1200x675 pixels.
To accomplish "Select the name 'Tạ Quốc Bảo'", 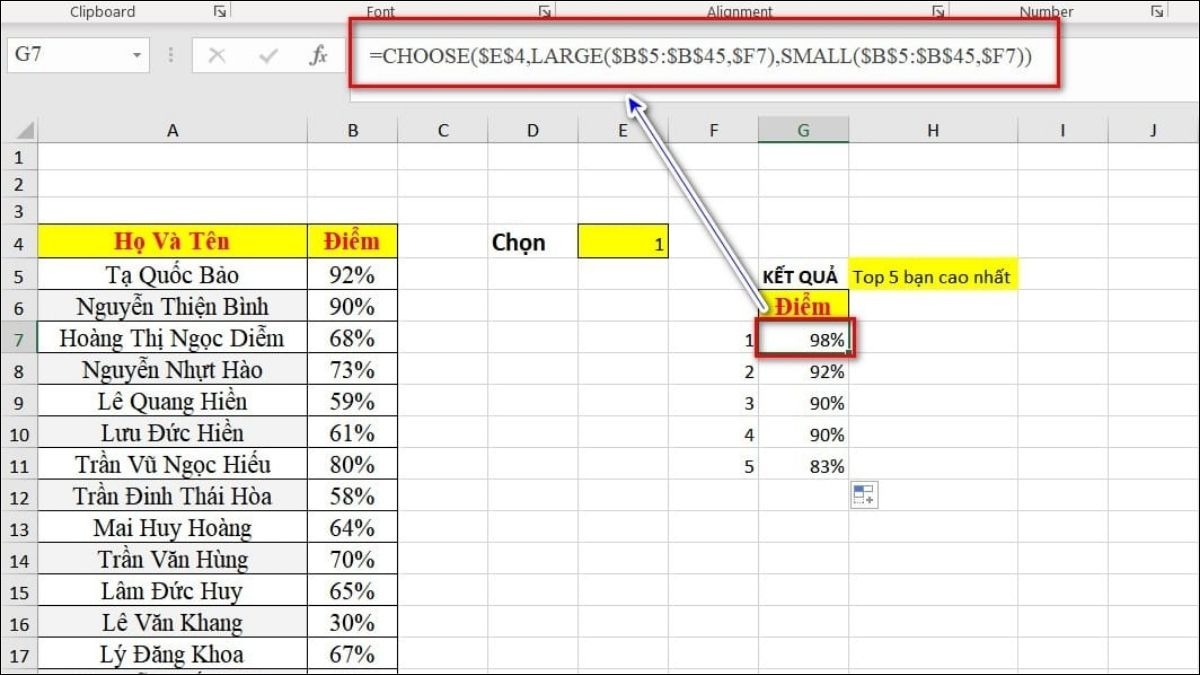I will coord(173,275).
